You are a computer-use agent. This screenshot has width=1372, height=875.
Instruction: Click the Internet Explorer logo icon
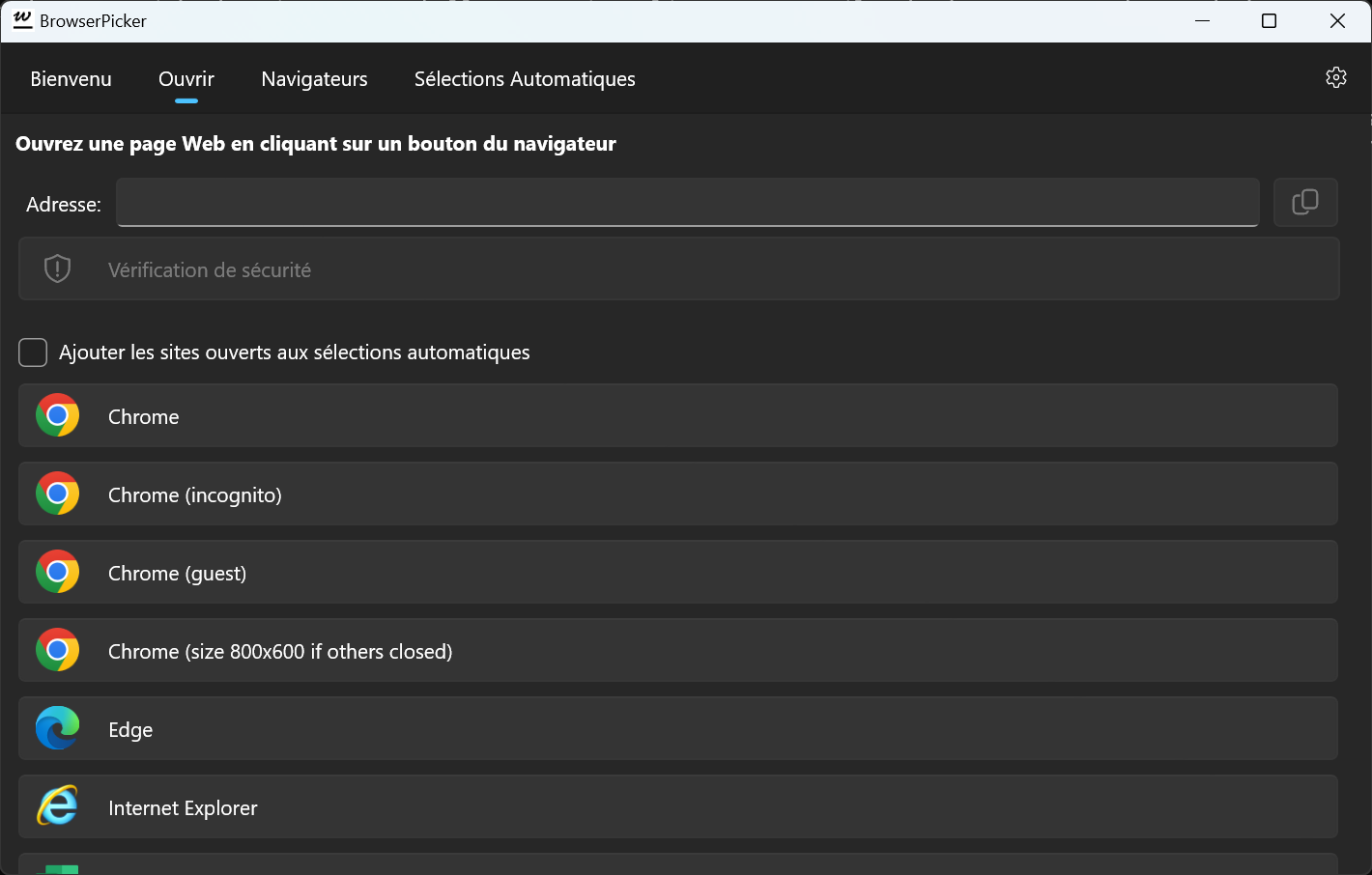point(58,806)
